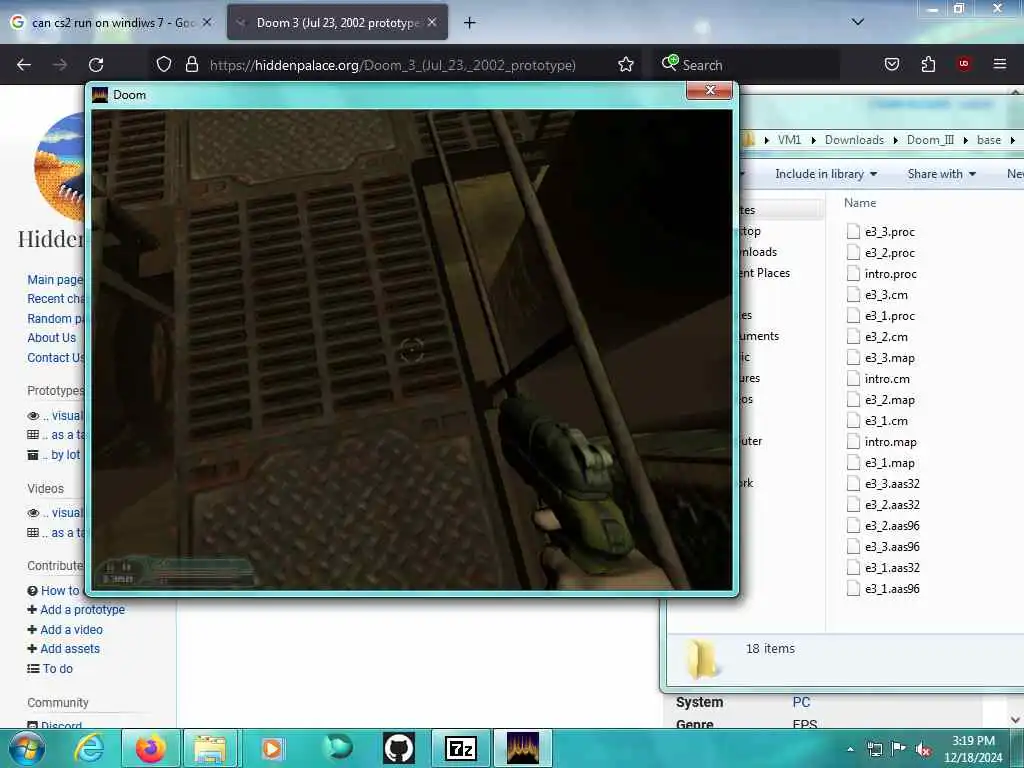Open the Action Center flag icon
The height and width of the screenshot is (768, 1024).
point(898,749)
